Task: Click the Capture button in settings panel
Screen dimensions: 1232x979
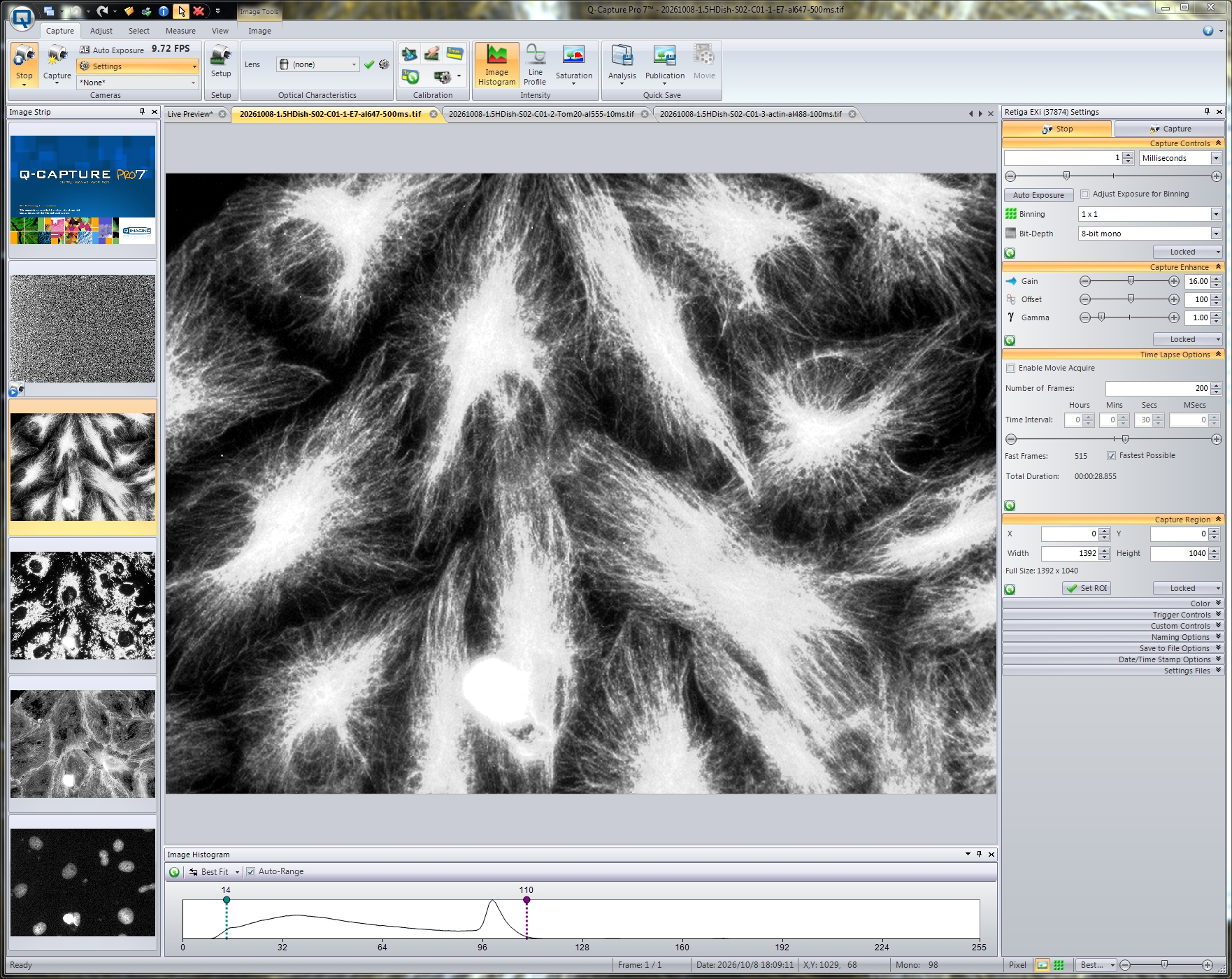Action: tap(1169, 129)
